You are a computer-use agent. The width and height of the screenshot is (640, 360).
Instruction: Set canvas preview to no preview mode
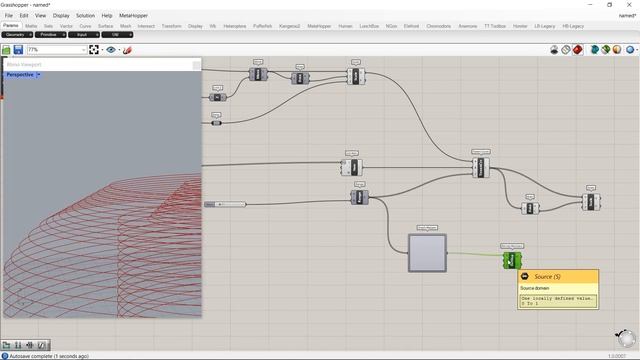(x=554, y=50)
